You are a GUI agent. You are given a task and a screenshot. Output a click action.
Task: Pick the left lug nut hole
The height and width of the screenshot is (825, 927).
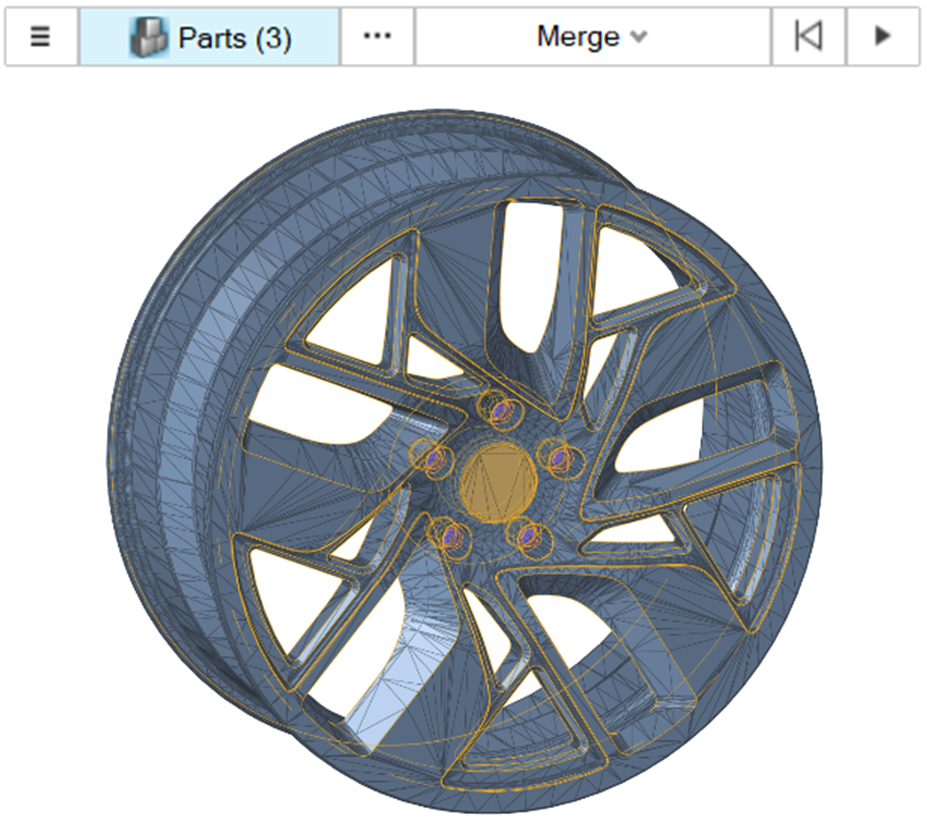(435, 458)
